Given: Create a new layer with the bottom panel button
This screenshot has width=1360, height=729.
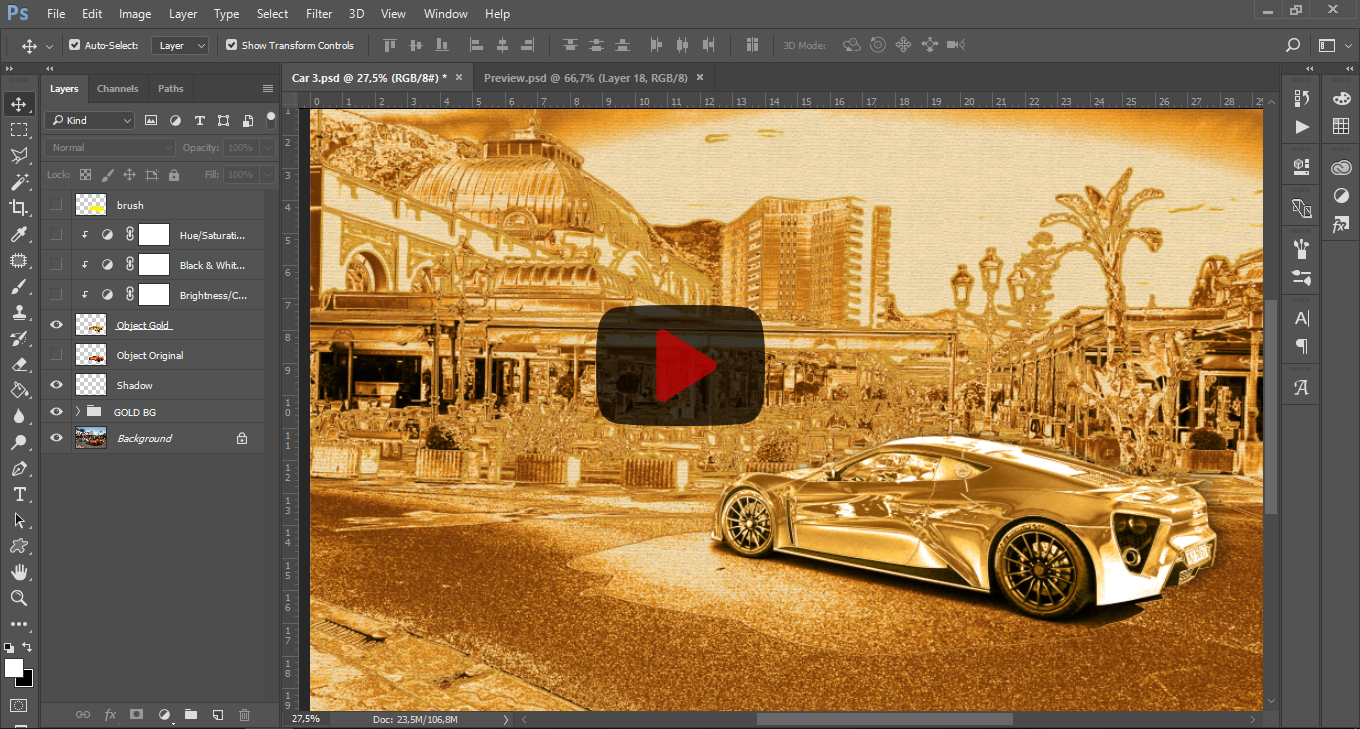Looking at the screenshot, I should click(x=217, y=714).
